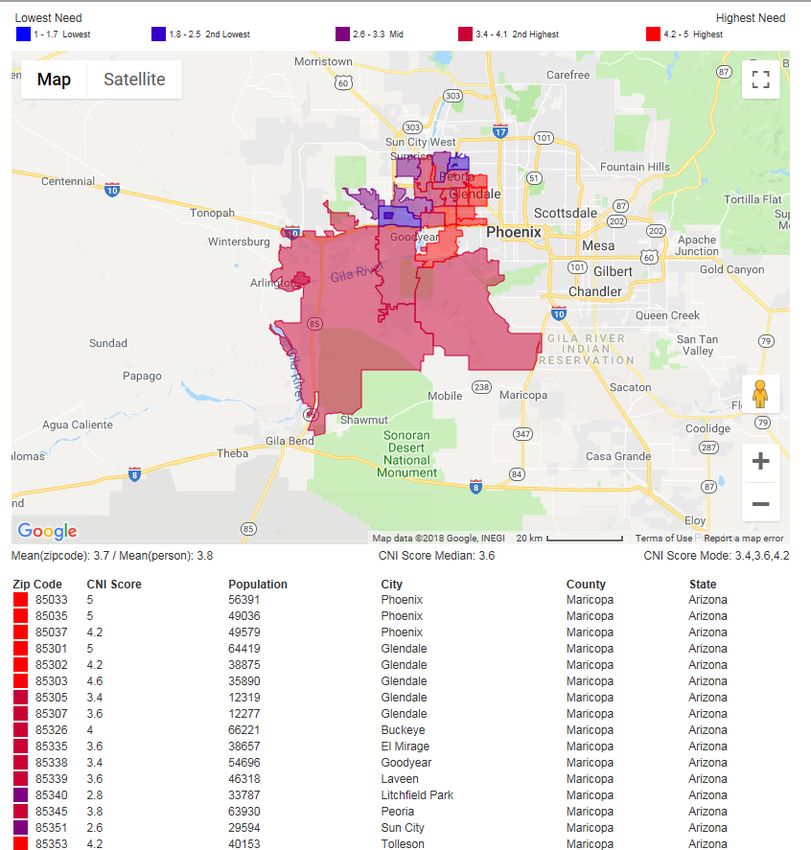
Task: Click the CNI Score Median: 3.6 text
Action: point(436,556)
